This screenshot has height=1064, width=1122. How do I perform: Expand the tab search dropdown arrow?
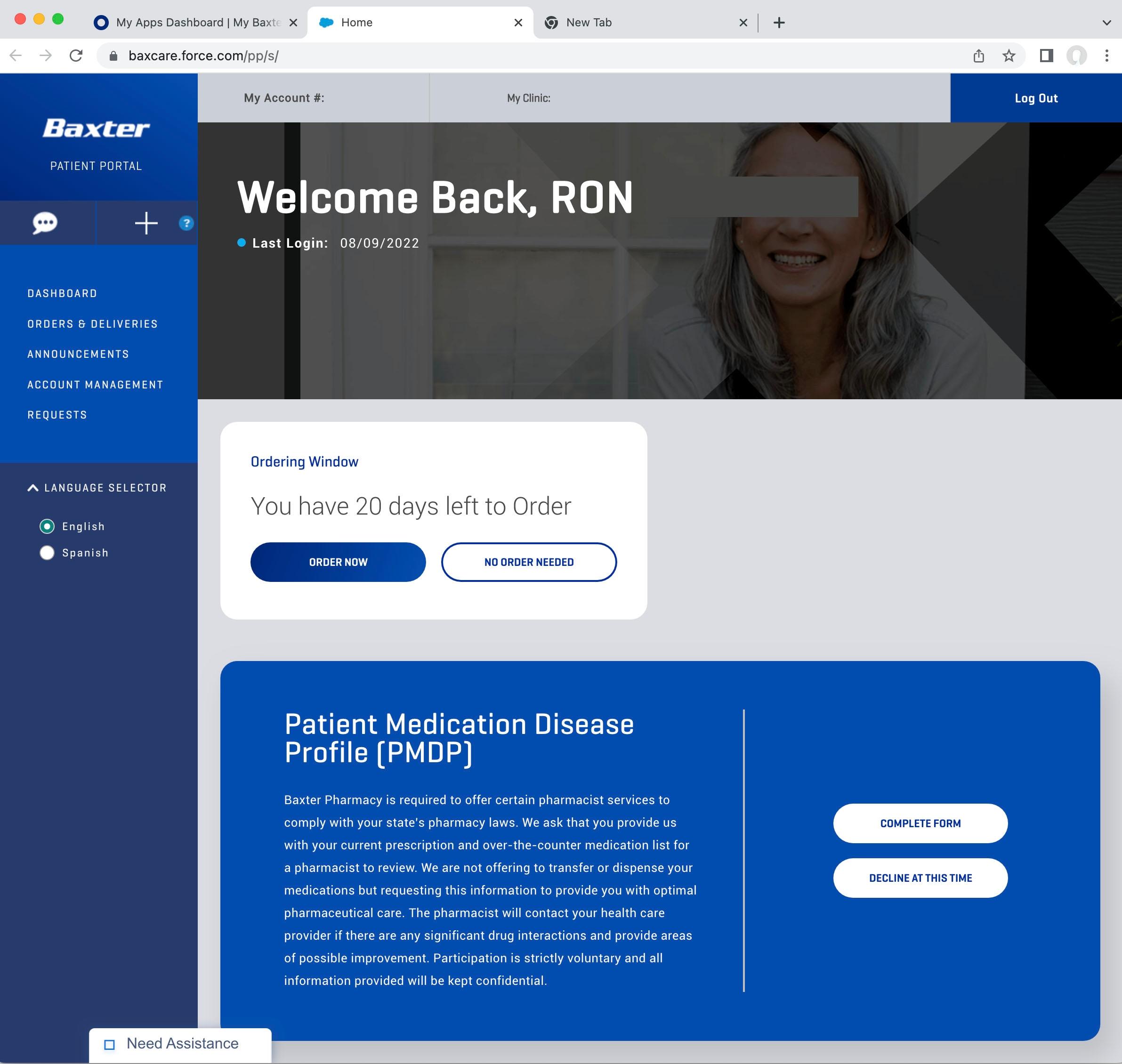pyautogui.click(x=1106, y=23)
